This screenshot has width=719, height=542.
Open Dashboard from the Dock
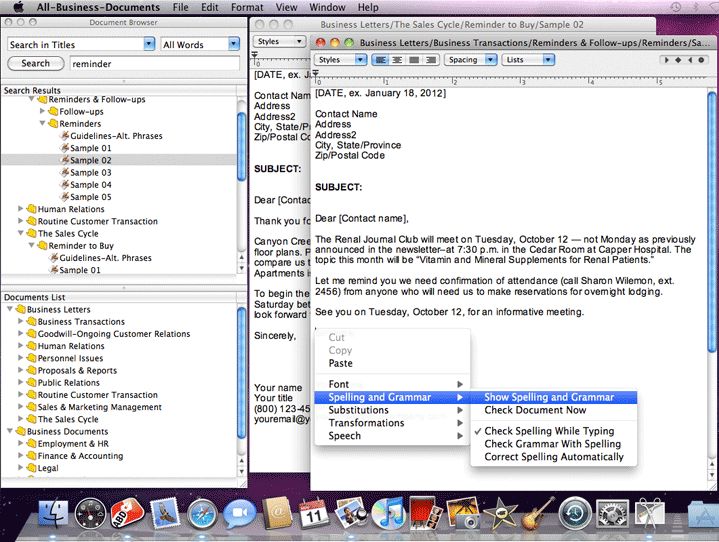[90, 514]
